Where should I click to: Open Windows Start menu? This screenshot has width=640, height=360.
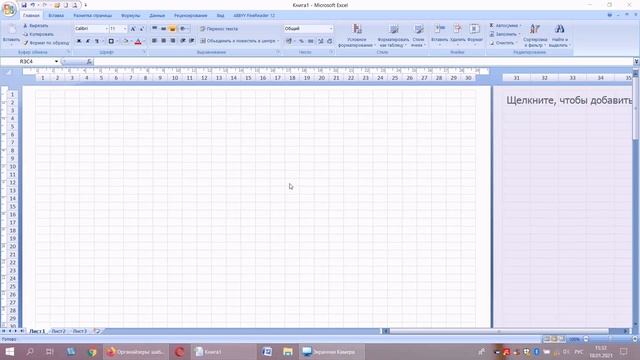(9, 351)
